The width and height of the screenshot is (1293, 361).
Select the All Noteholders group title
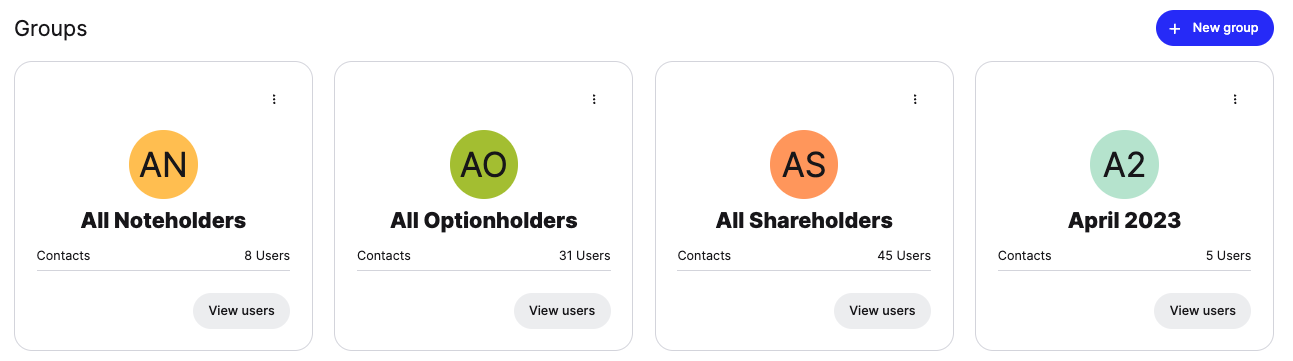pyautogui.click(x=163, y=220)
